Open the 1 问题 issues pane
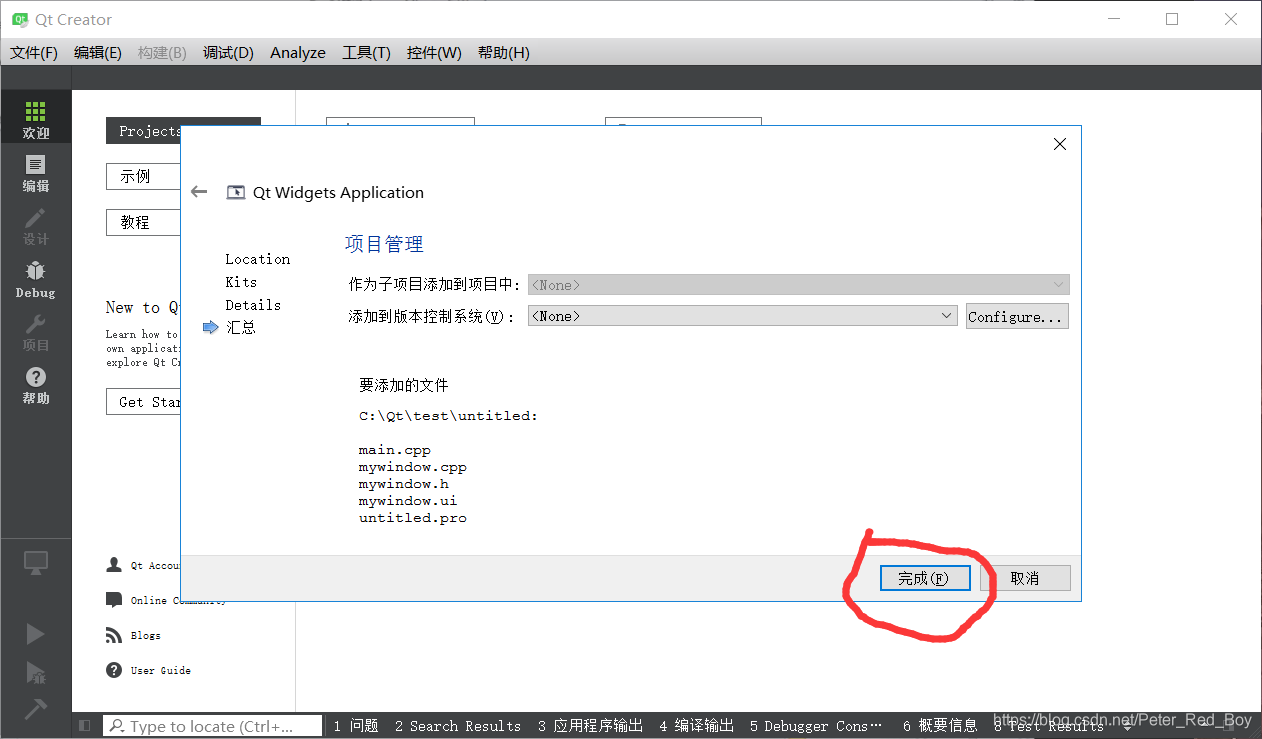Image resolution: width=1262 pixels, height=739 pixels. pyautogui.click(x=356, y=726)
